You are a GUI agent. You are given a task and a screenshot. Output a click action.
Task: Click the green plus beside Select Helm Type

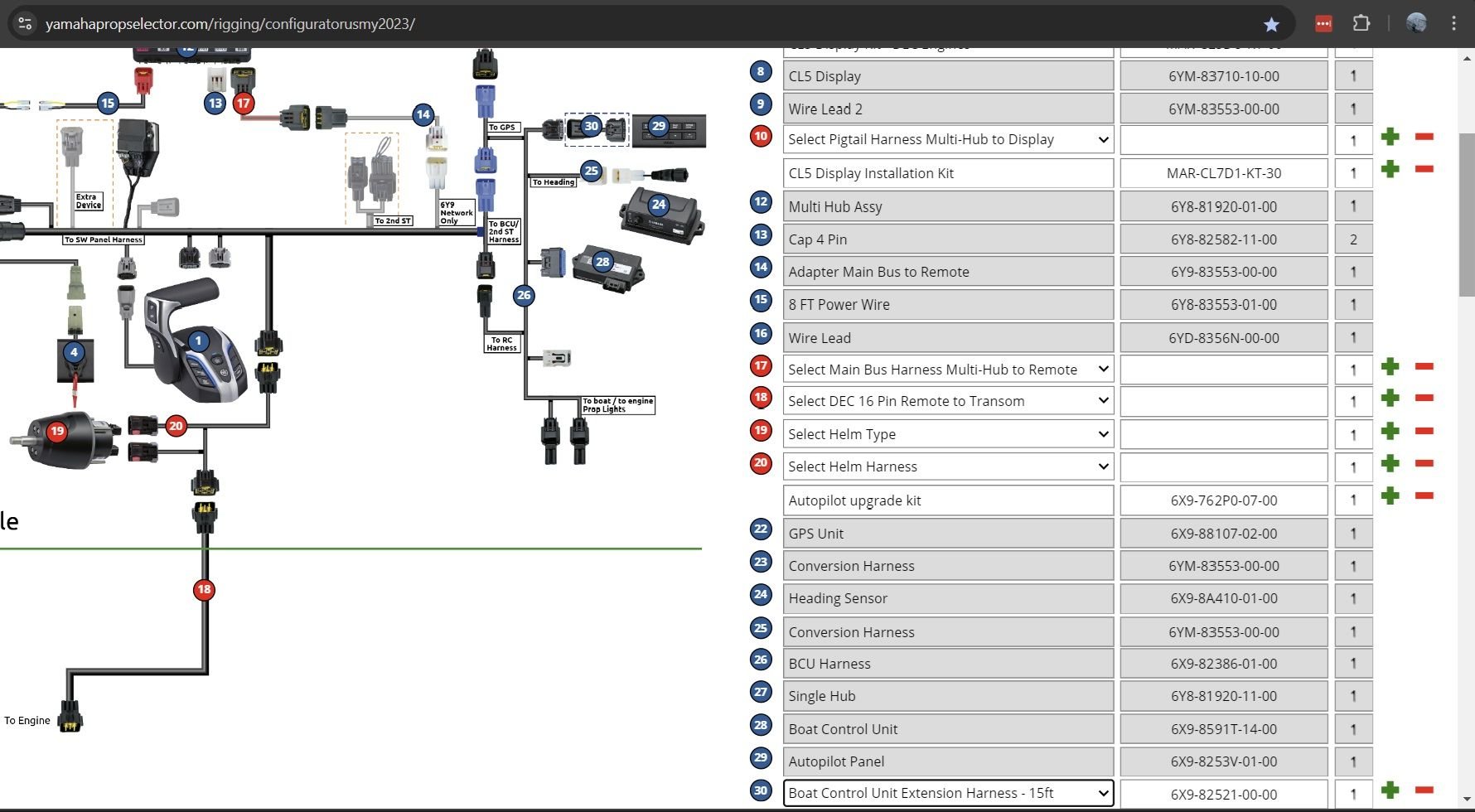point(1390,432)
